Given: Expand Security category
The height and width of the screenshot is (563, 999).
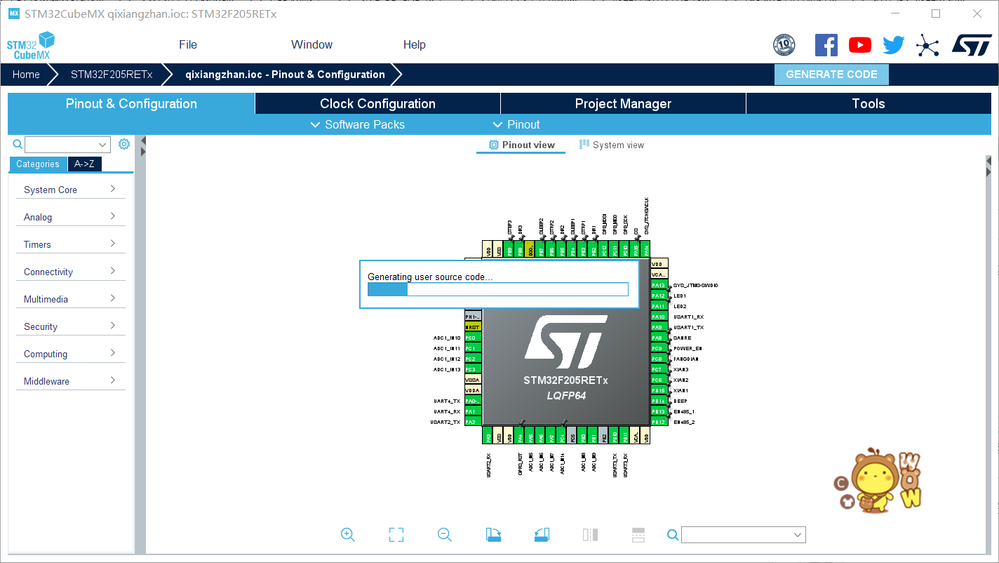Looking at the screenshot, I should 70,326.
